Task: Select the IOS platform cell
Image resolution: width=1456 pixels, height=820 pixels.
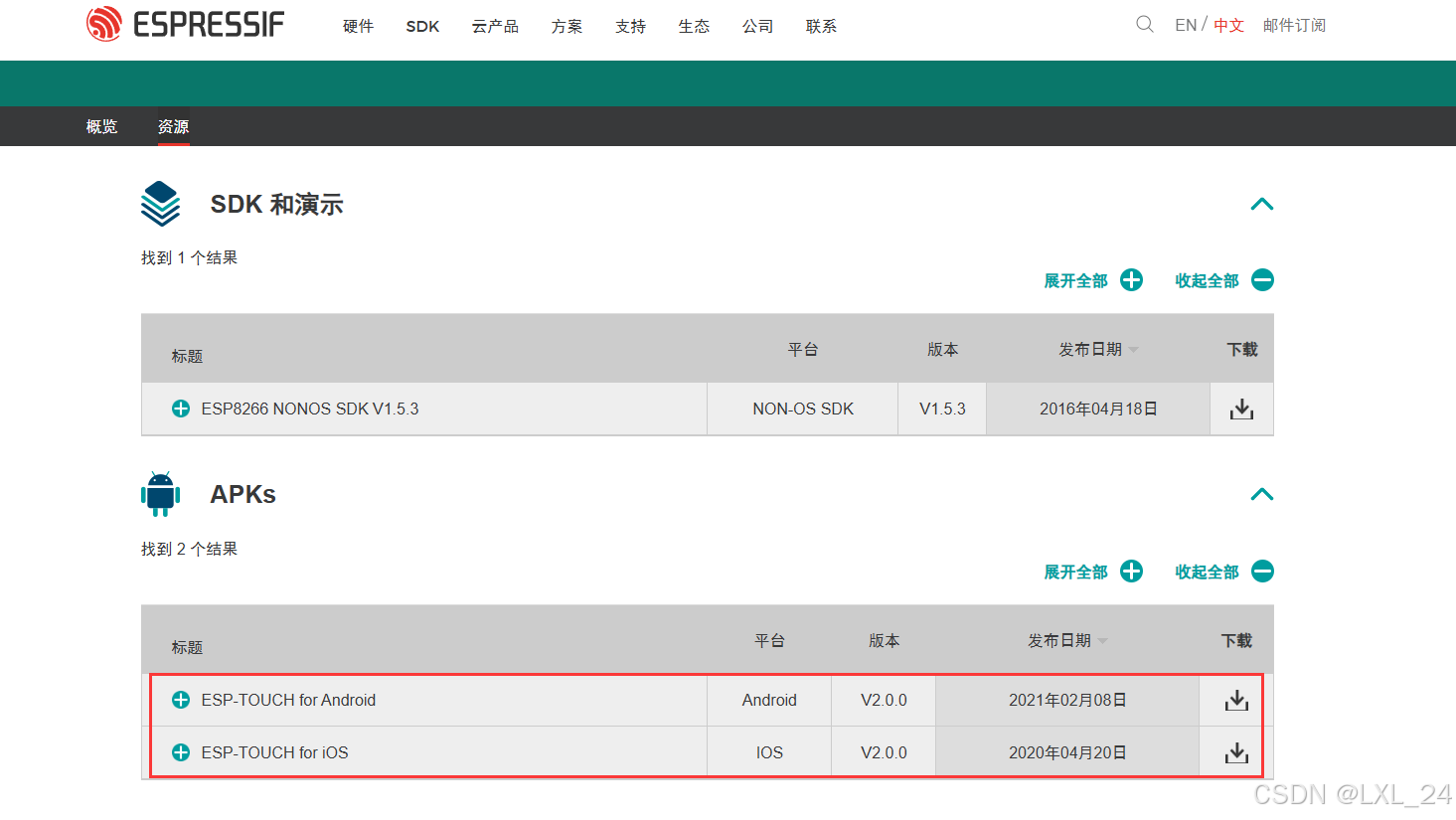Action: point(769,752)
